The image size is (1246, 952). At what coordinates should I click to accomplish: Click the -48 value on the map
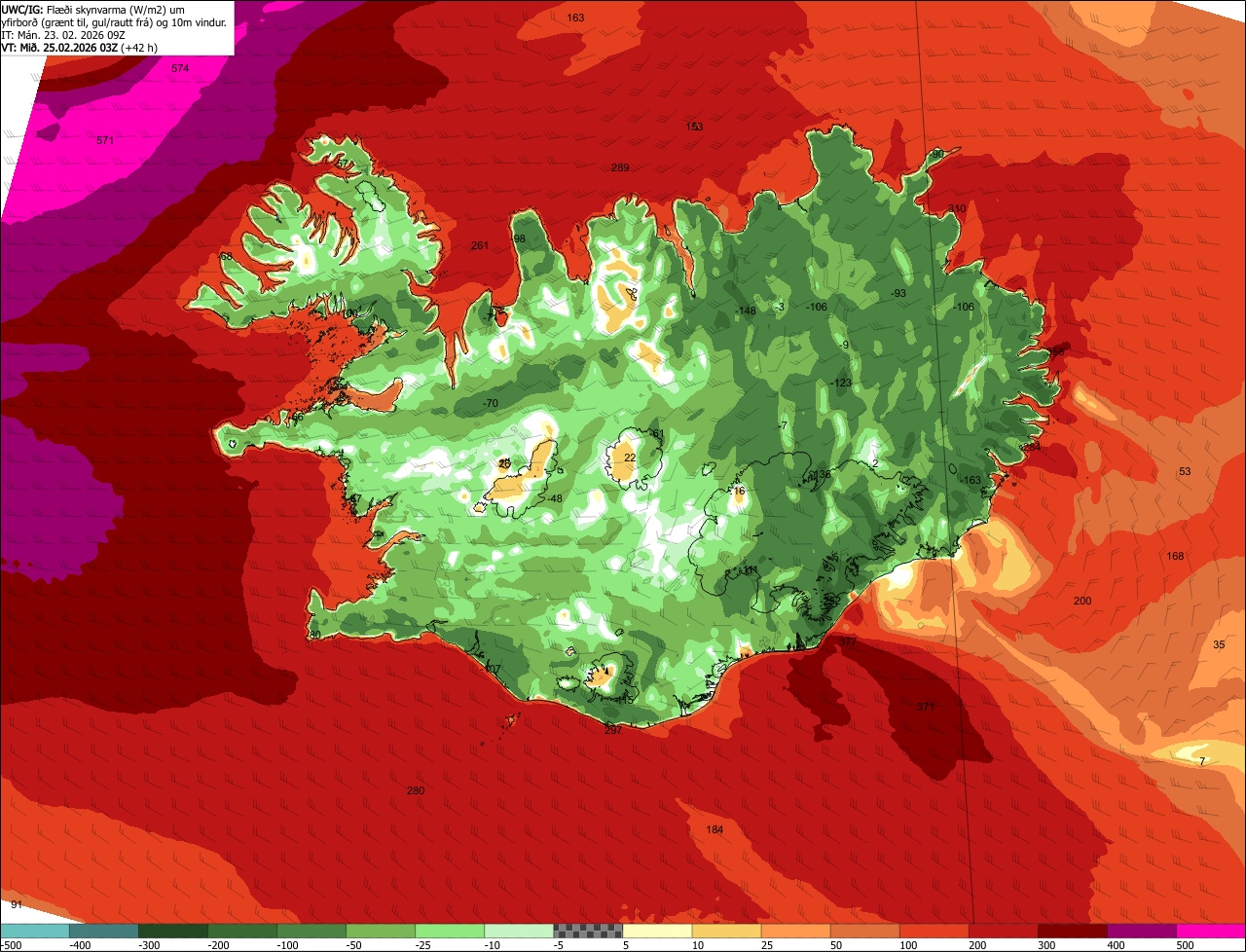[555, 498]
